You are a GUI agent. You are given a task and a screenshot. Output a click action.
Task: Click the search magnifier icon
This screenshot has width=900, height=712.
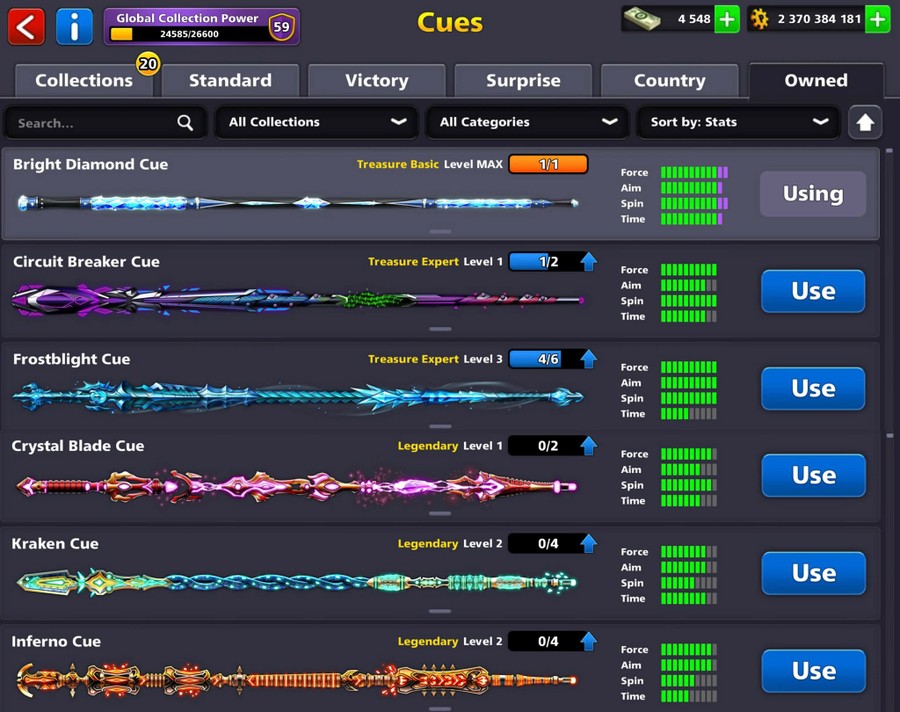click(185, 123)
